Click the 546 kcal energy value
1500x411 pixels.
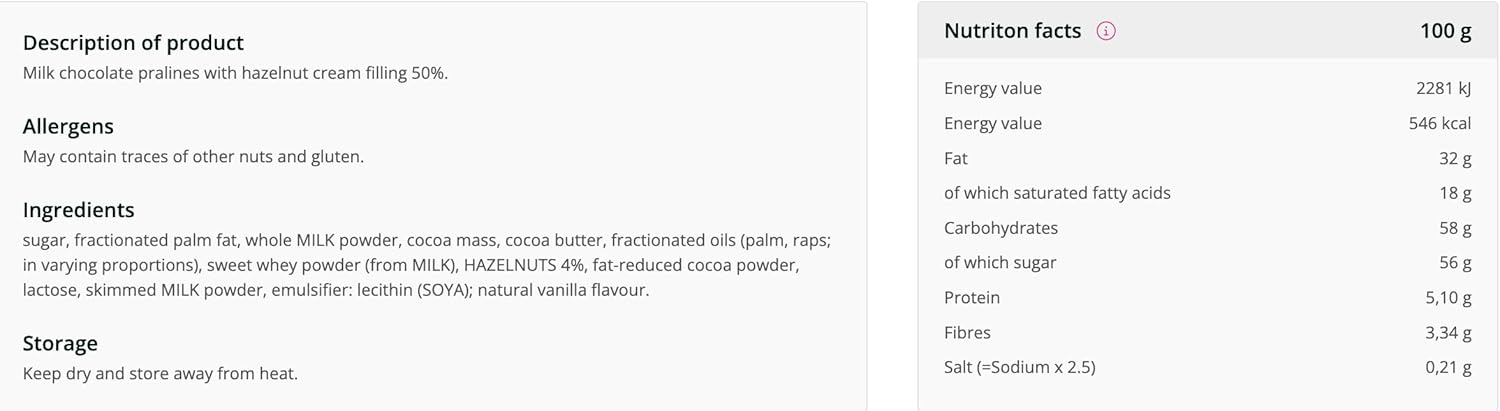click(1440, 123)
